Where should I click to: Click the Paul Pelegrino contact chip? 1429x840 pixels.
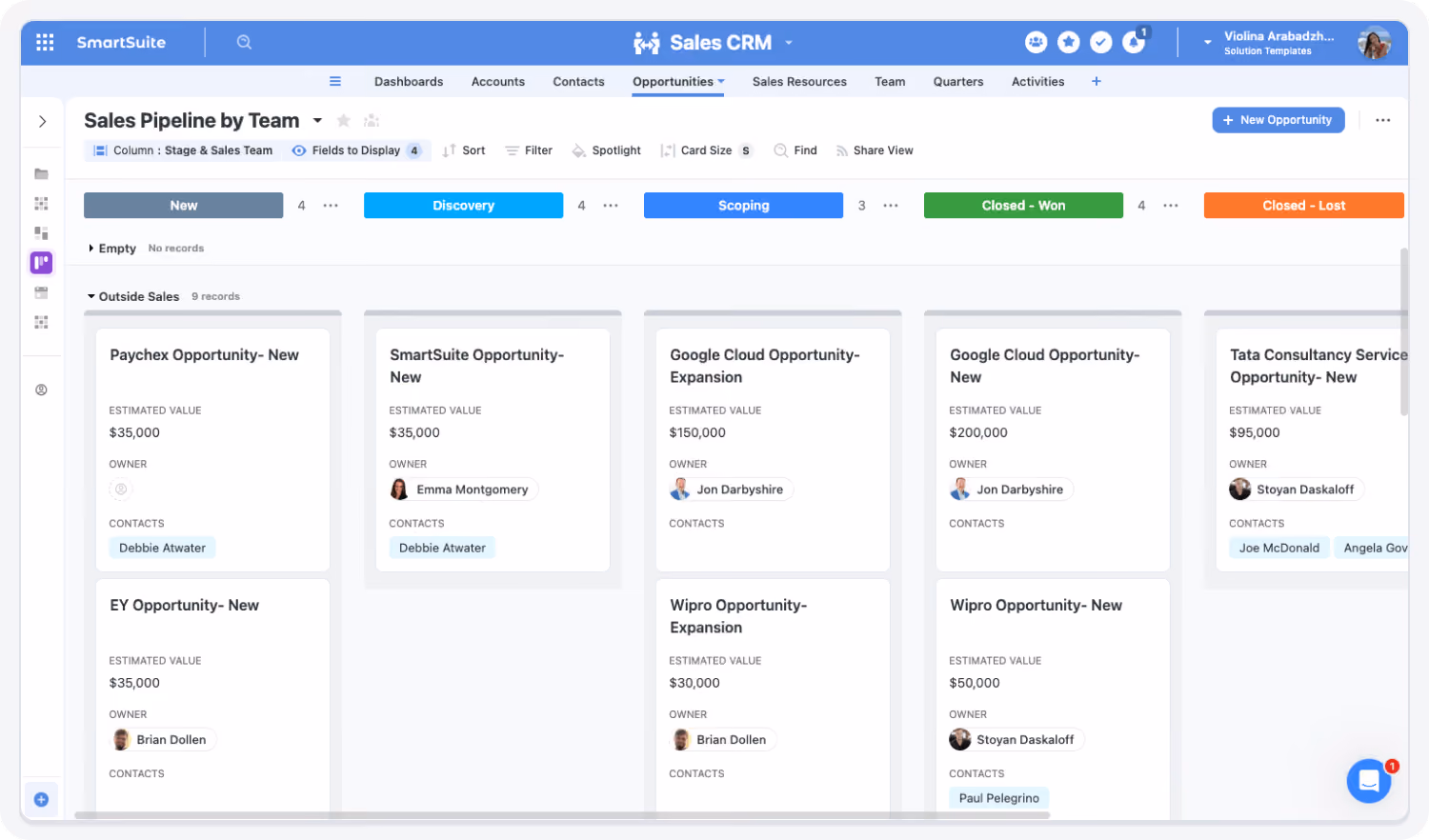[998, 798]
